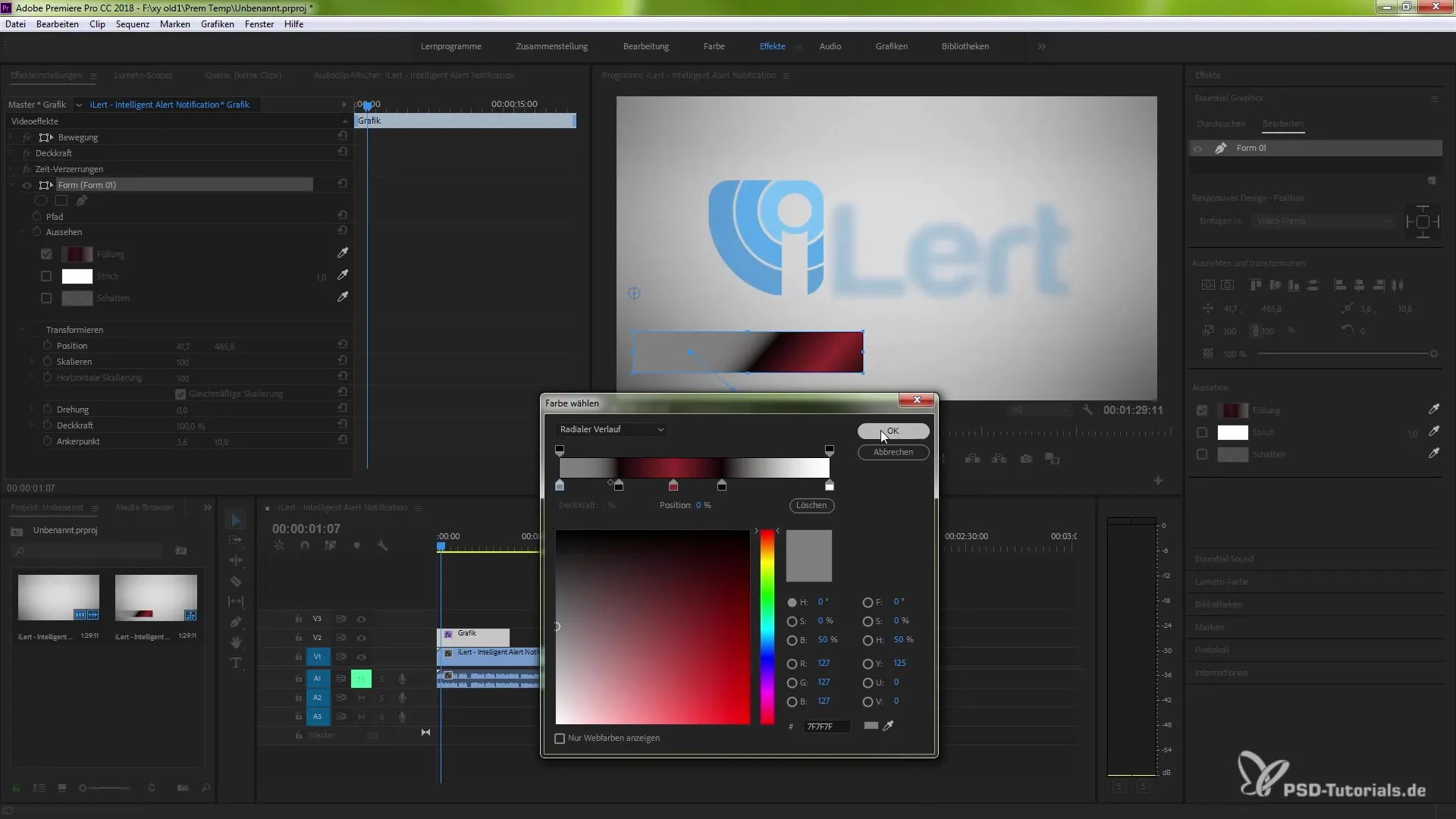Viewport: 1456px width, 819px height.
Task: Click Strich eyedropper in Effekteinstellungen
Action: pos(343,275)
